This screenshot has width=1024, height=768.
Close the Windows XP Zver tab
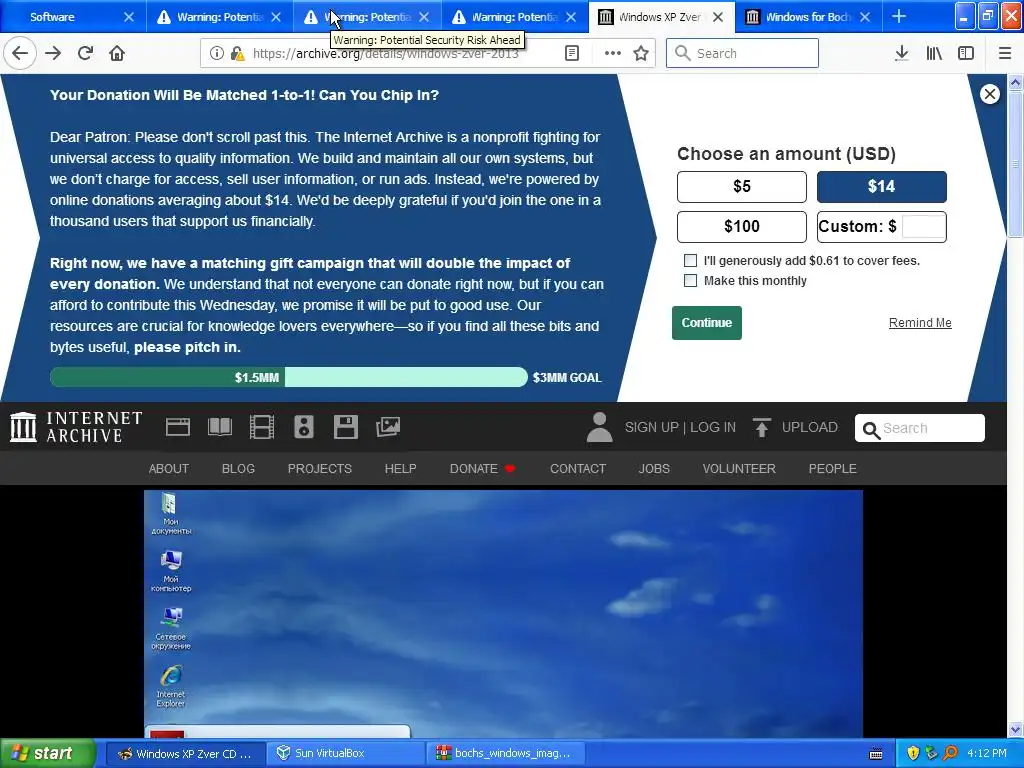point(718,17)
